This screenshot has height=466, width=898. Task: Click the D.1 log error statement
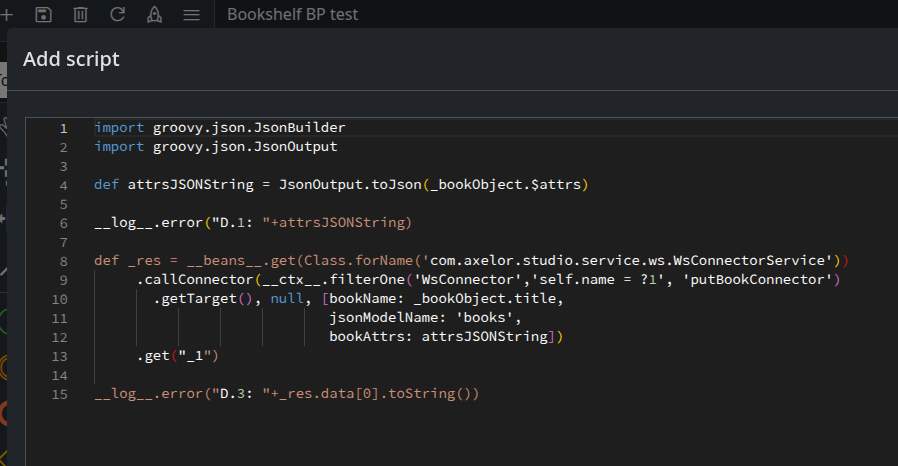(x=252, y=223)
